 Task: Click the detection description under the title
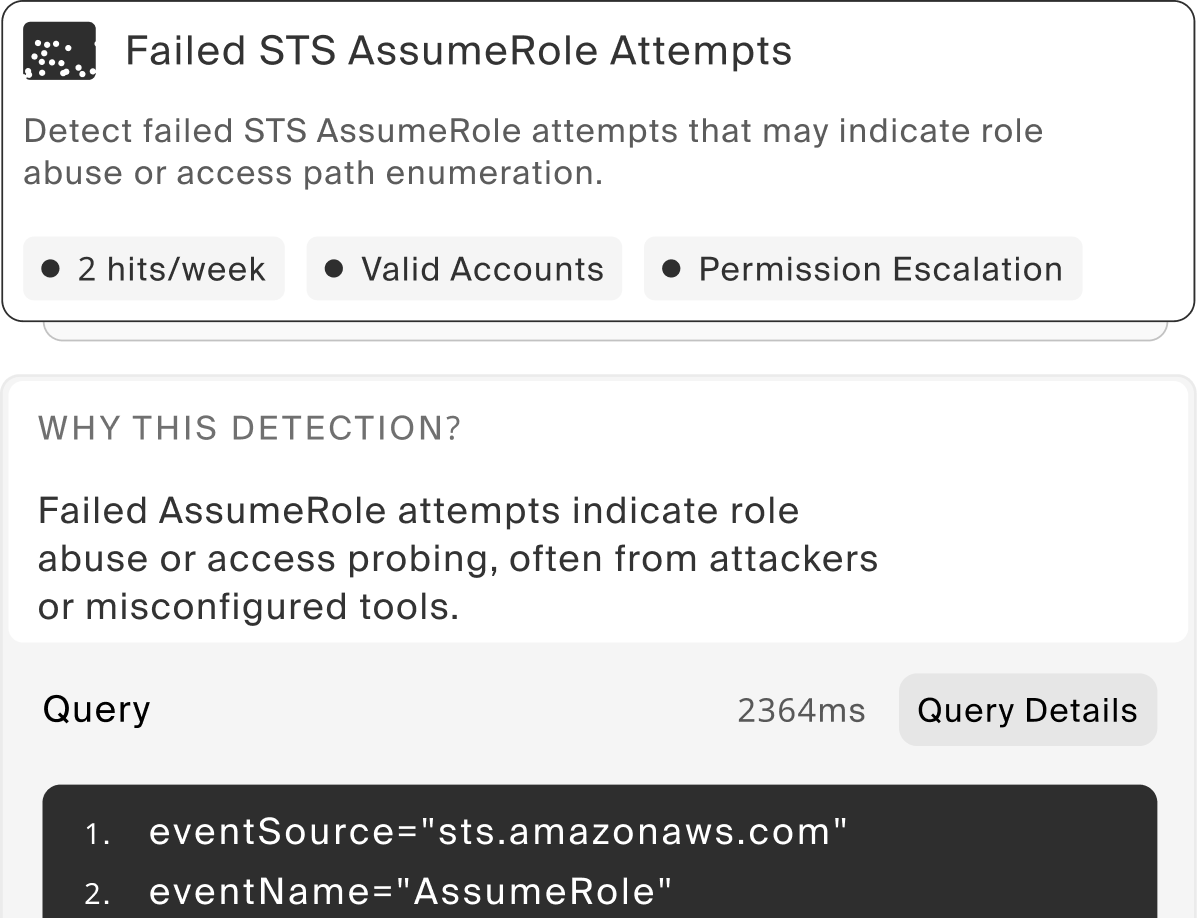[532, 152]
